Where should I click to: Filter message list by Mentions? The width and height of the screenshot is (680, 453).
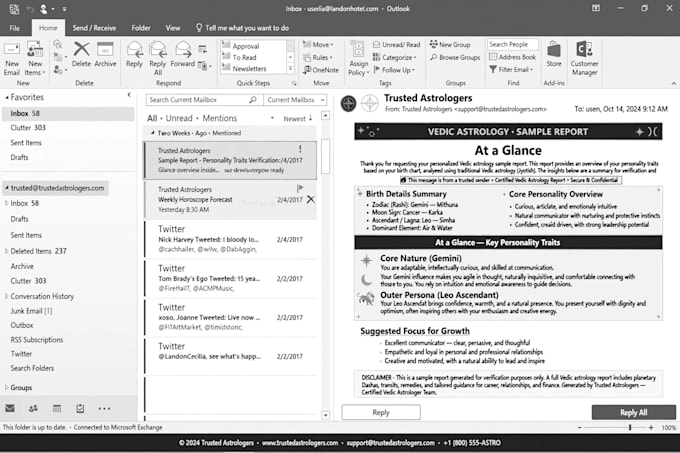pyautogui.click(x=219, y=118)
